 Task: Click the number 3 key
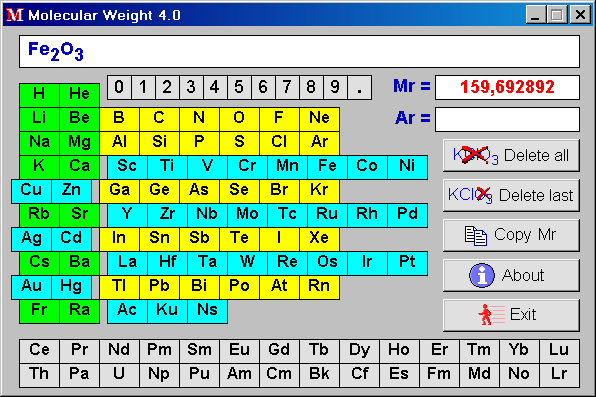tap(191, 87)
